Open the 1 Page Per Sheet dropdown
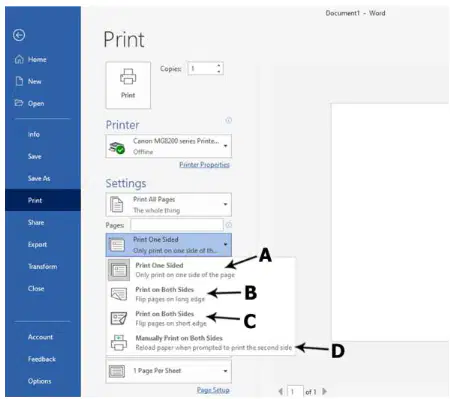Image resolution: width=450 pixels, height=399 pixels. pyautogui.click(x=169, y=371)
